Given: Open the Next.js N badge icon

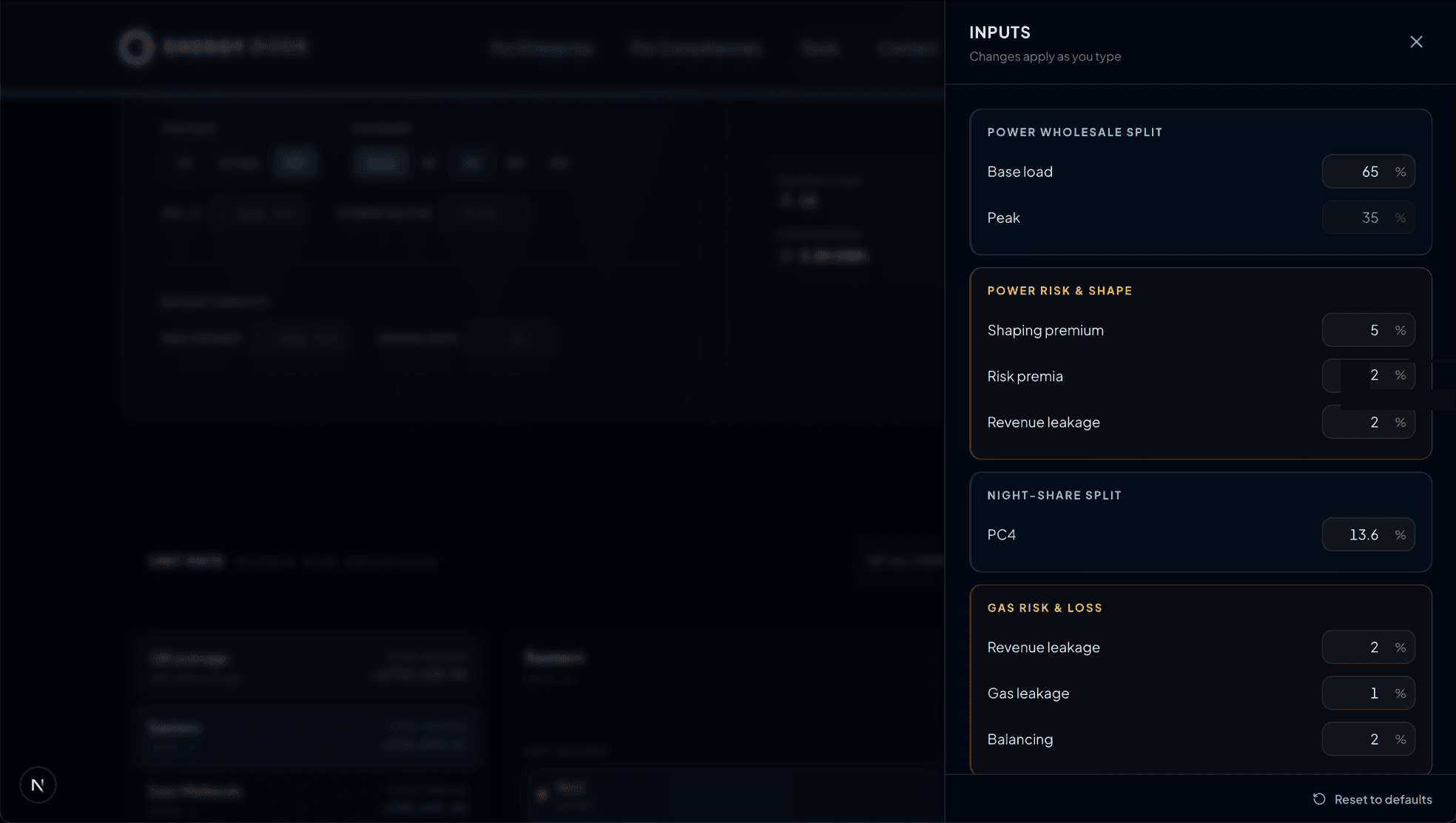Looking at the screenshot, I should pos(38,785).
